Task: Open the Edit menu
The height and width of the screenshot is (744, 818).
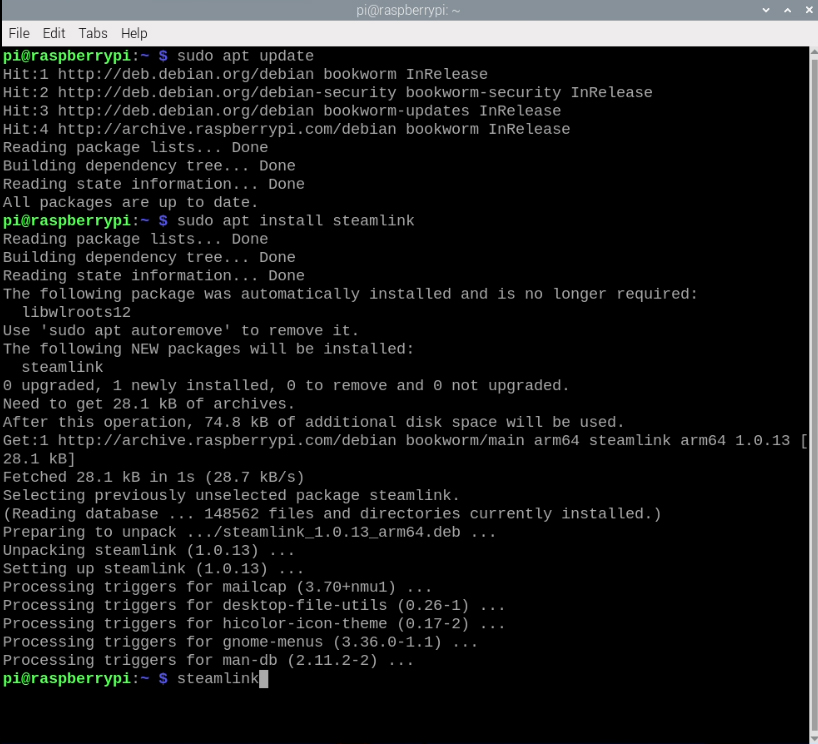Action: point(54,33)
